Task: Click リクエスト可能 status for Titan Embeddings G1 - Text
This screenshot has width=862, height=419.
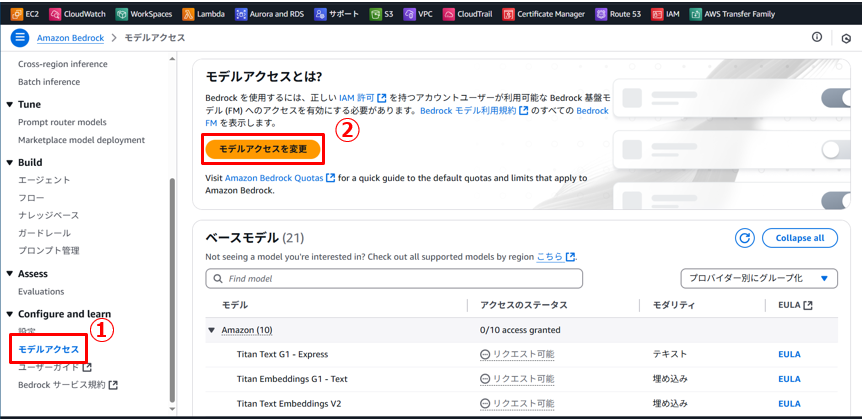Action: [517, 379]
